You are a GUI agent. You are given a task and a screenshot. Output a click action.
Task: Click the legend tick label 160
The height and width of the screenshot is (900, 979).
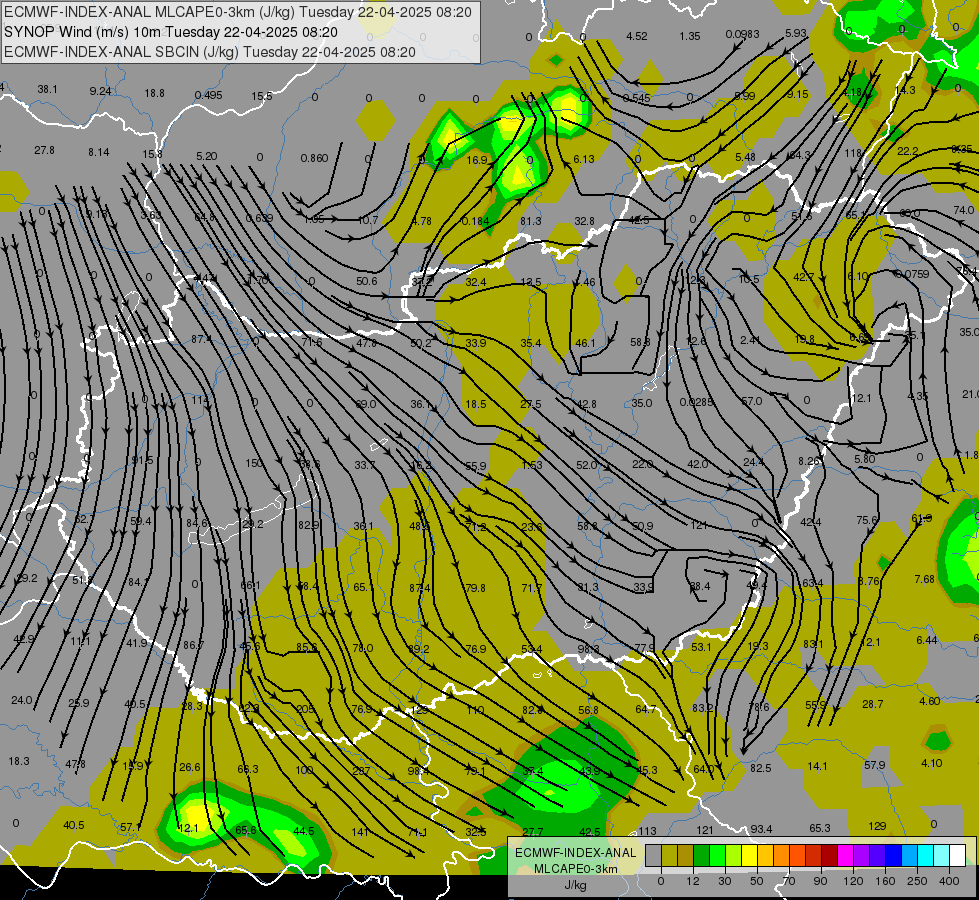coord(885,881)
